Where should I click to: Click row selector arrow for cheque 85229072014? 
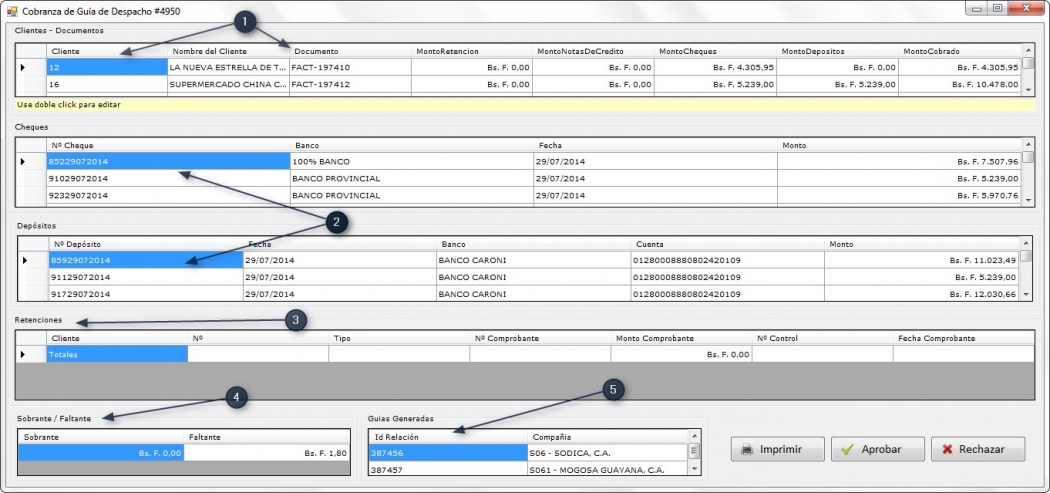point(23,161)
